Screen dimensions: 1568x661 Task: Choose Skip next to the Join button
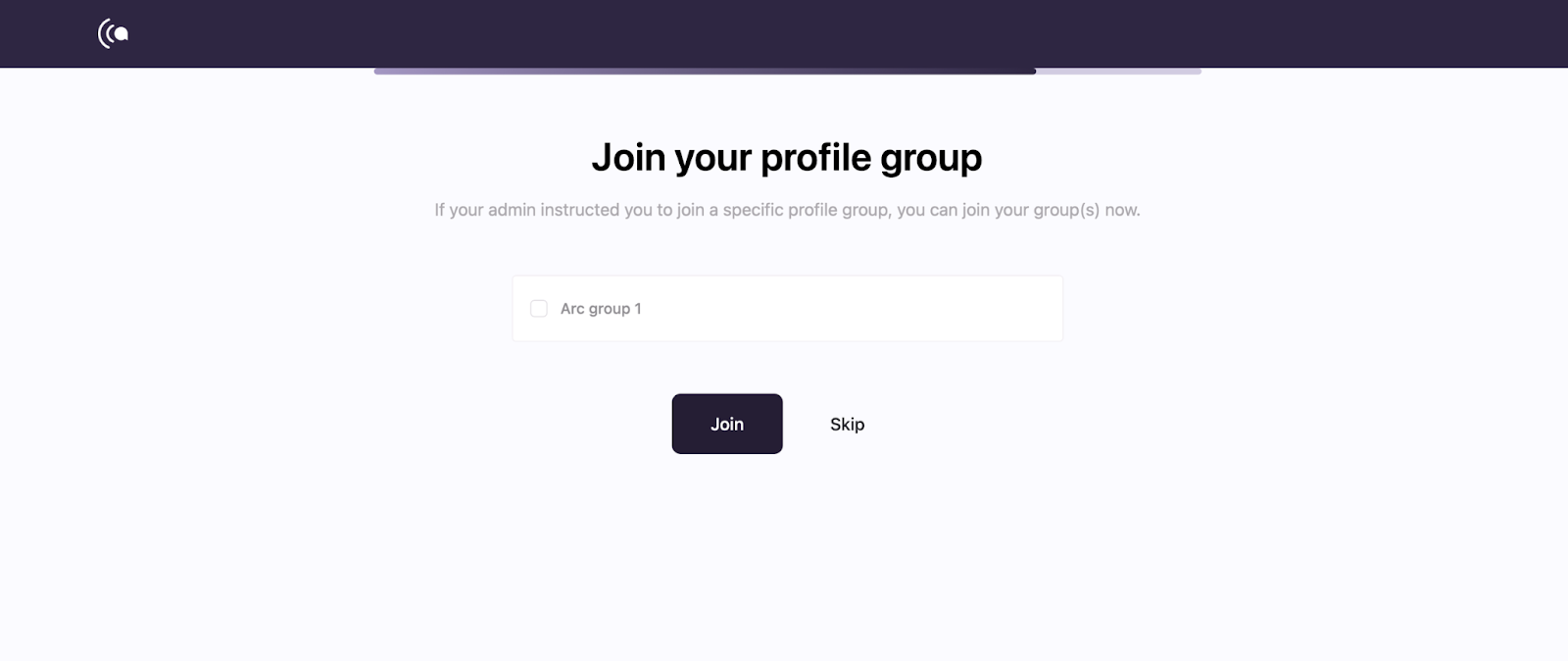(x=848, y=424)
